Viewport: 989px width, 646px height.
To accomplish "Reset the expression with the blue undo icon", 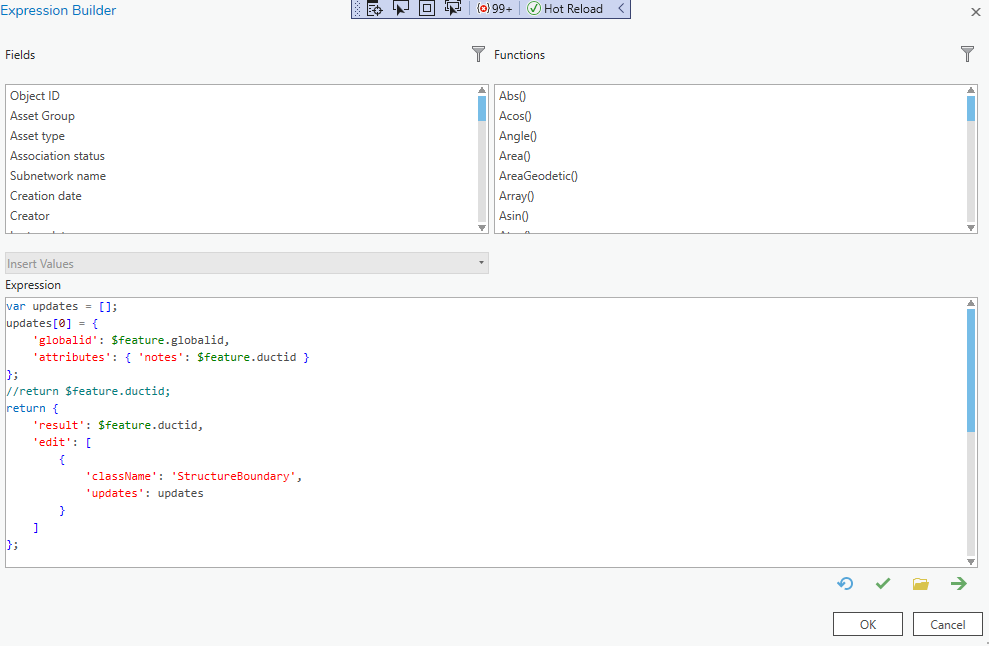I will click(845, 583).
